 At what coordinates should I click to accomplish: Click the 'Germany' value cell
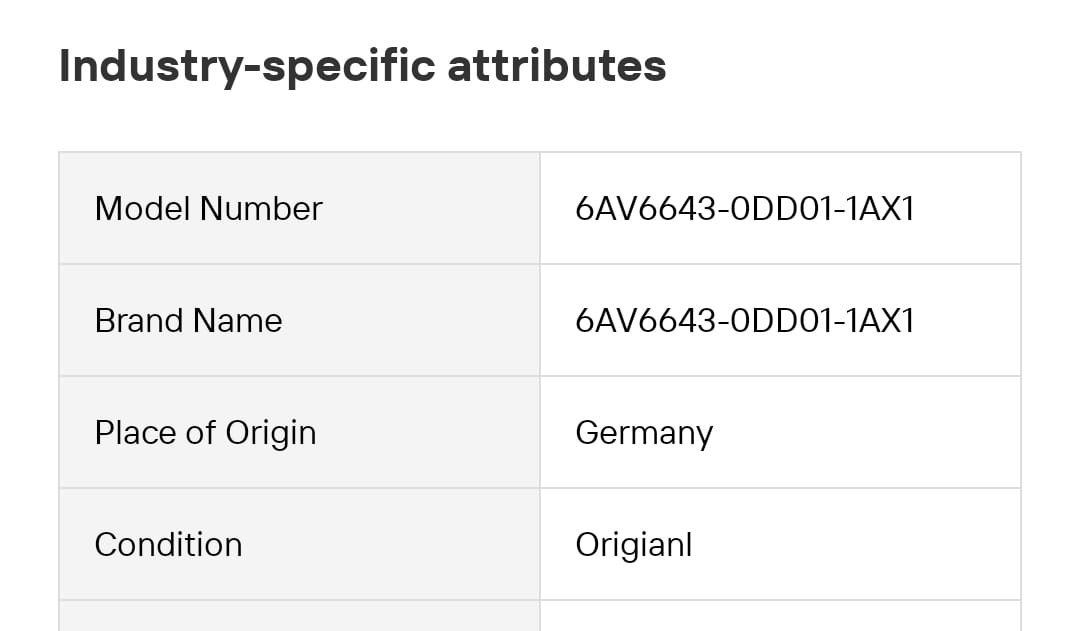tap(780, 433)
